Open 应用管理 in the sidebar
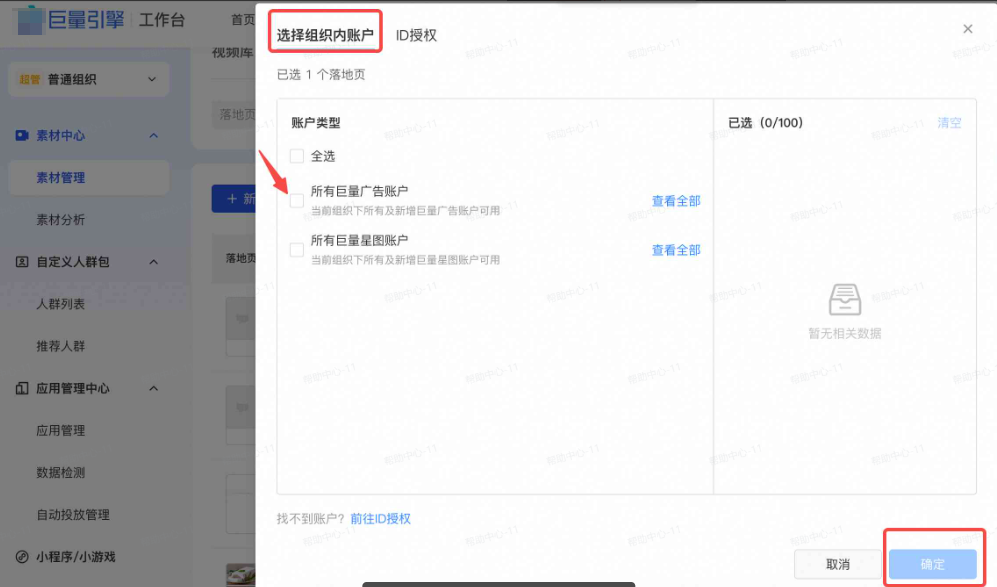Screen dimensions: 997x587 point(60,431)
